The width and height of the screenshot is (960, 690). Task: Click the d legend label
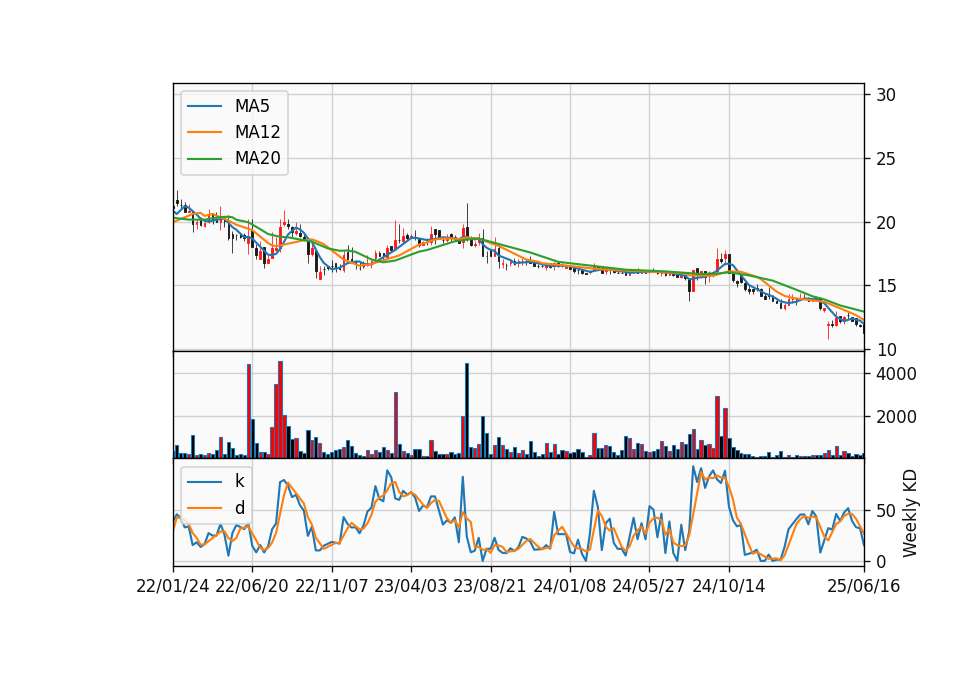(240, 508)
